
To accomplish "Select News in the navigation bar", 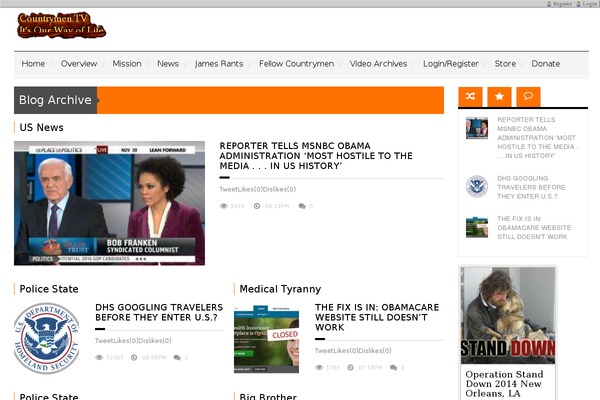I will pos(168,64).
